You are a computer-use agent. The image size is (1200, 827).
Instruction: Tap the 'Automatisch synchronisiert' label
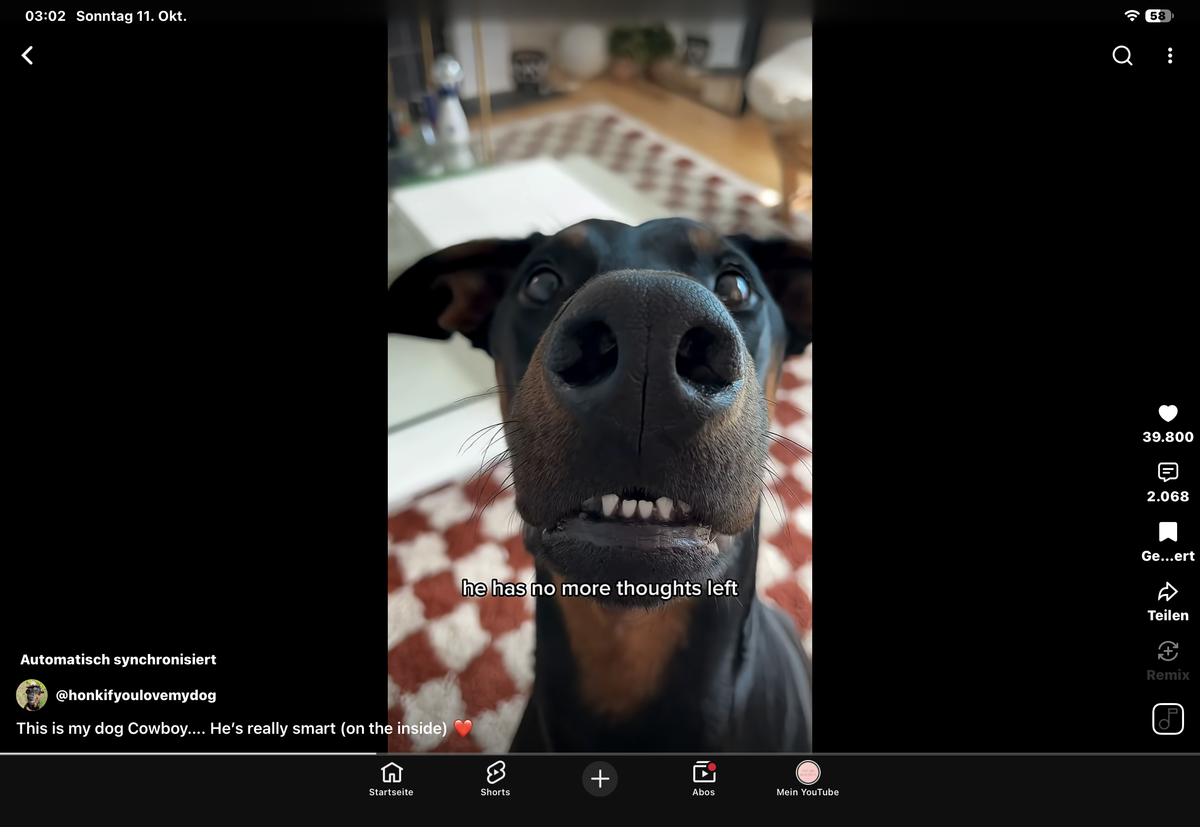[x=118, y=660]
